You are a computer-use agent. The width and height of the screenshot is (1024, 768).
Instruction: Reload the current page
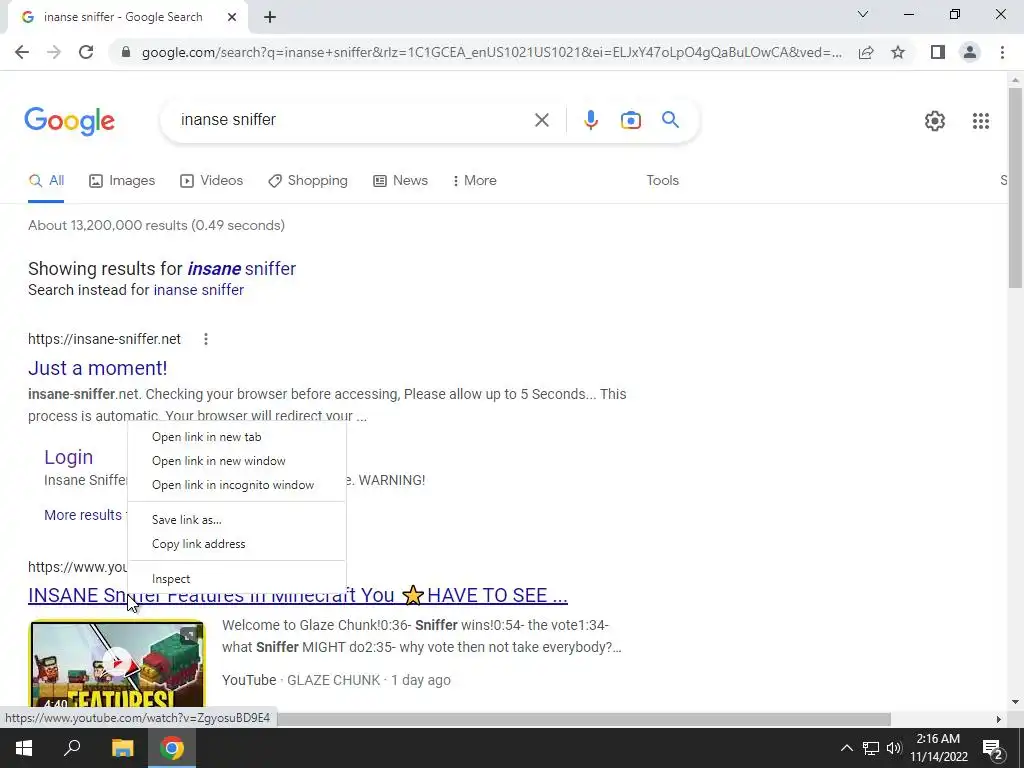86,52
